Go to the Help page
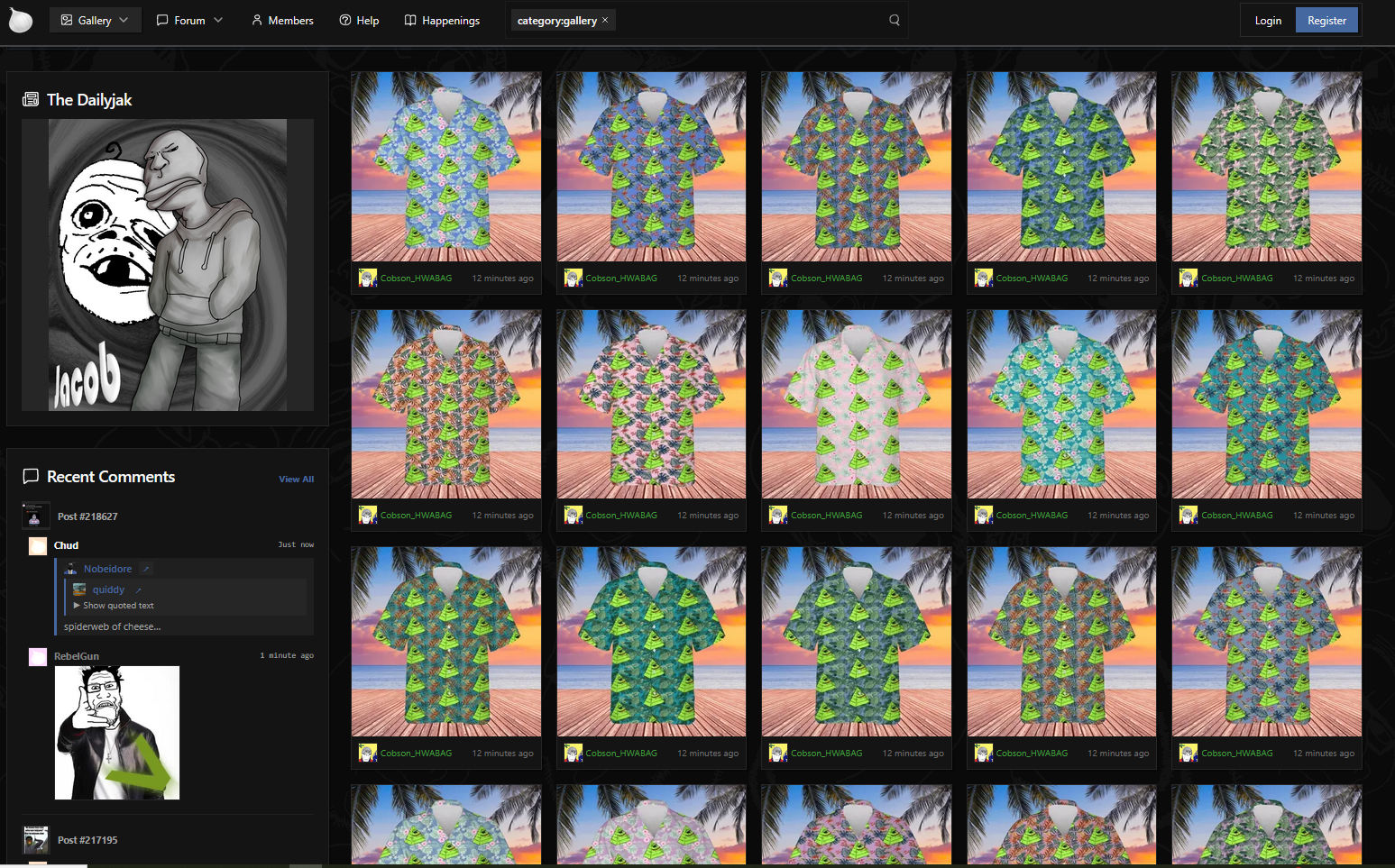The image size is (1395, 868). [359, 20]
